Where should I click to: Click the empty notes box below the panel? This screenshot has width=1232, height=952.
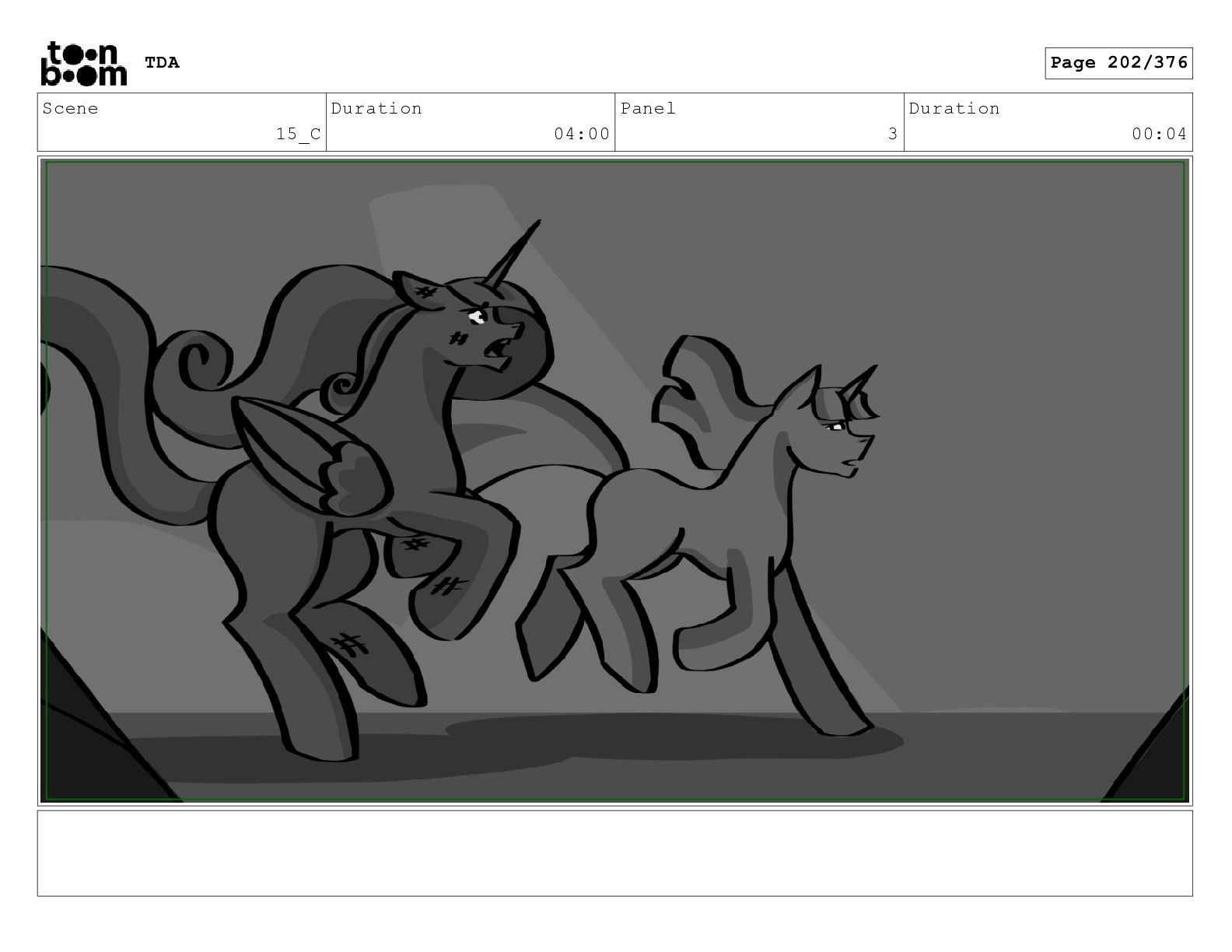[x=615, y=853]
